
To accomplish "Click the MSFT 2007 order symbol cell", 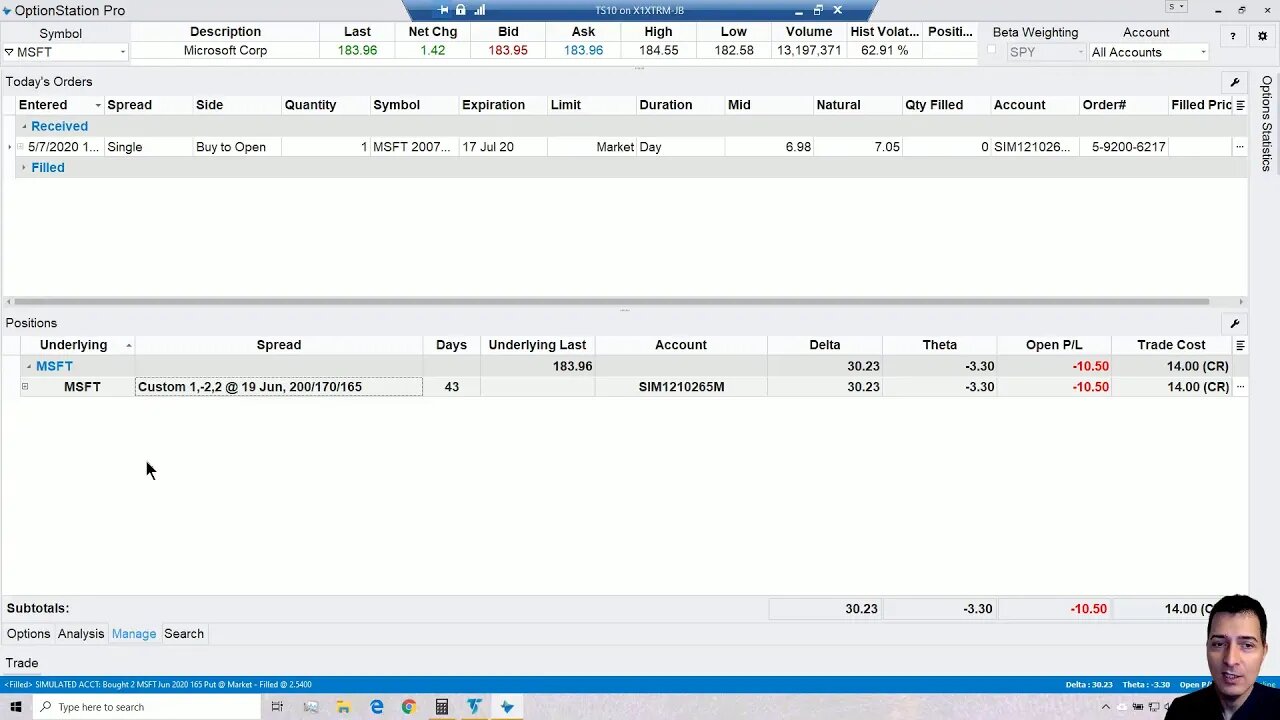I will pos(415,147).
